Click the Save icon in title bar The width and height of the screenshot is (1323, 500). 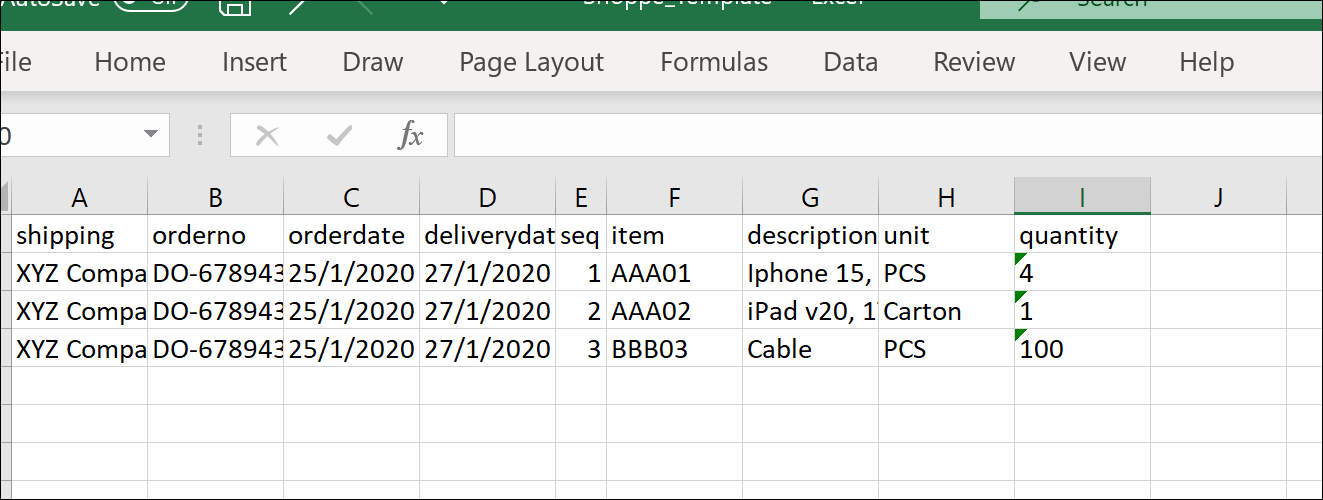tap(234, 6)
